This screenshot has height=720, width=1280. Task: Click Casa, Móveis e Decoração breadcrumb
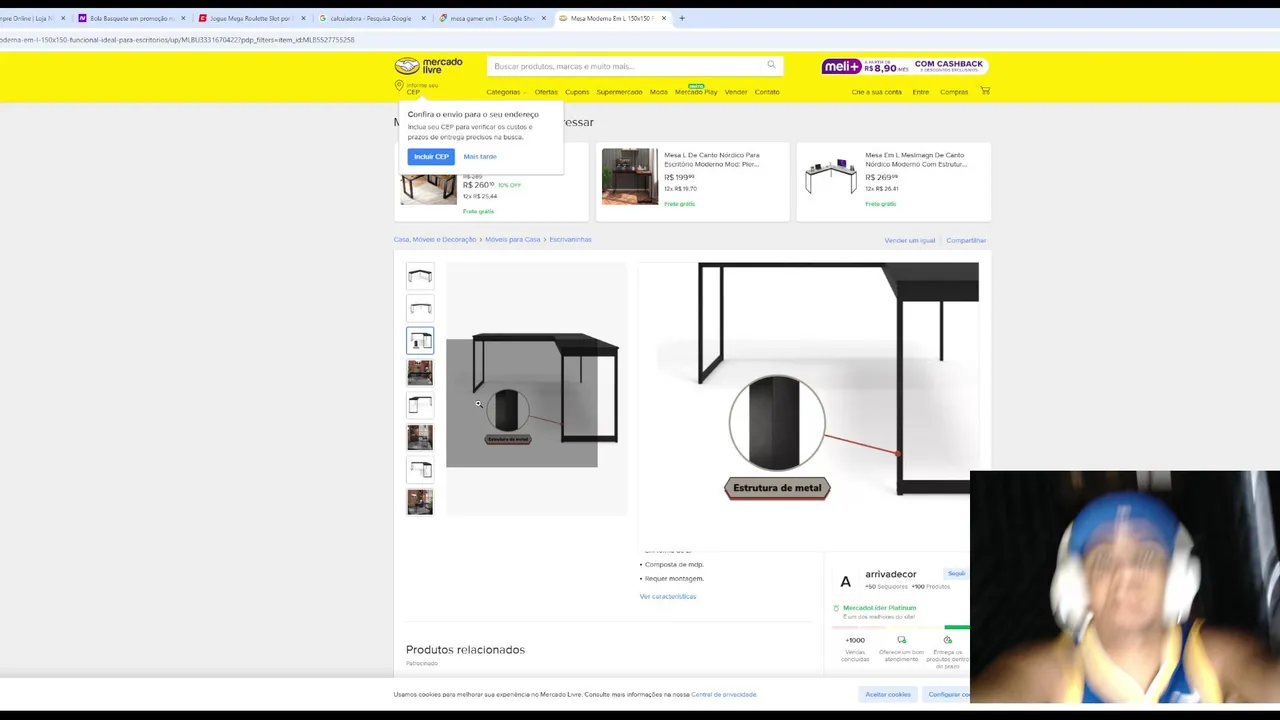(x=435, y=240)
